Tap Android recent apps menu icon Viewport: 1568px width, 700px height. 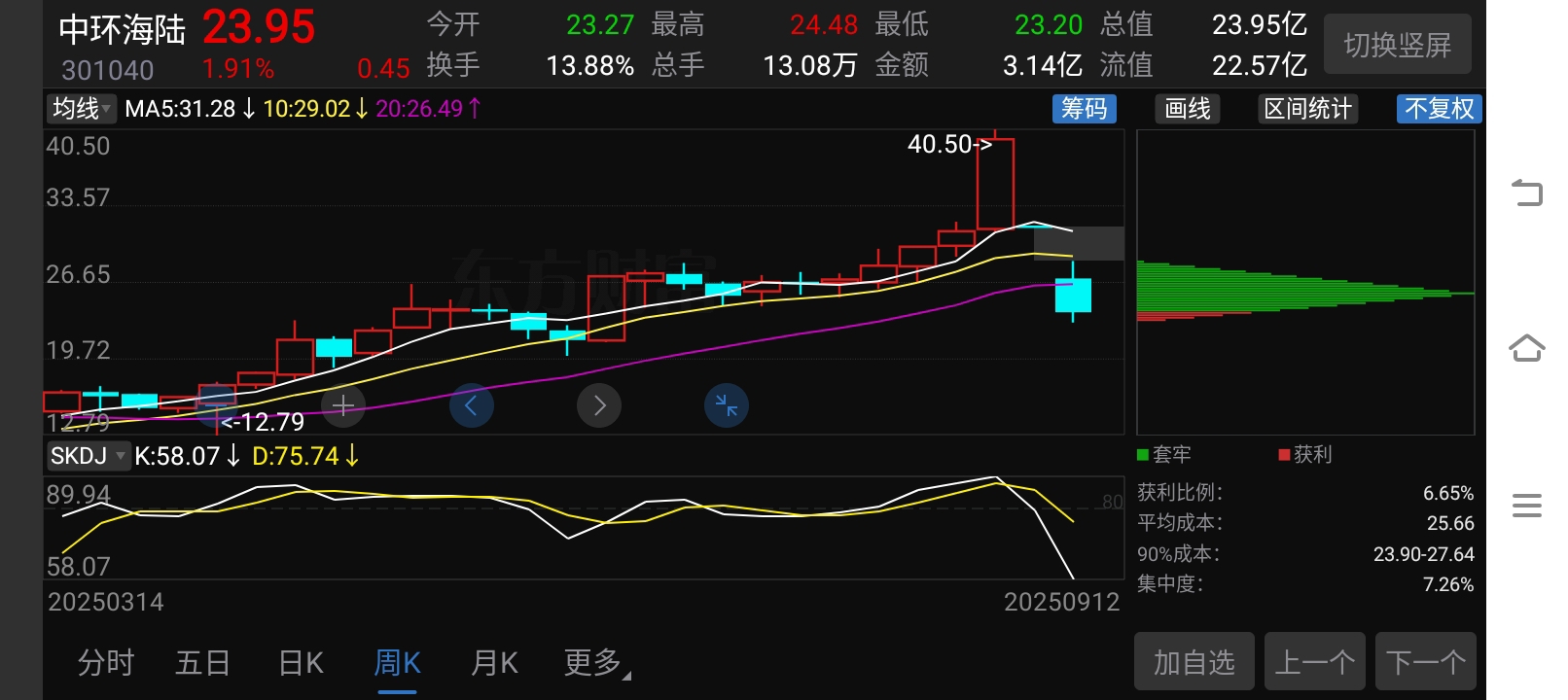click(1527, 506)
